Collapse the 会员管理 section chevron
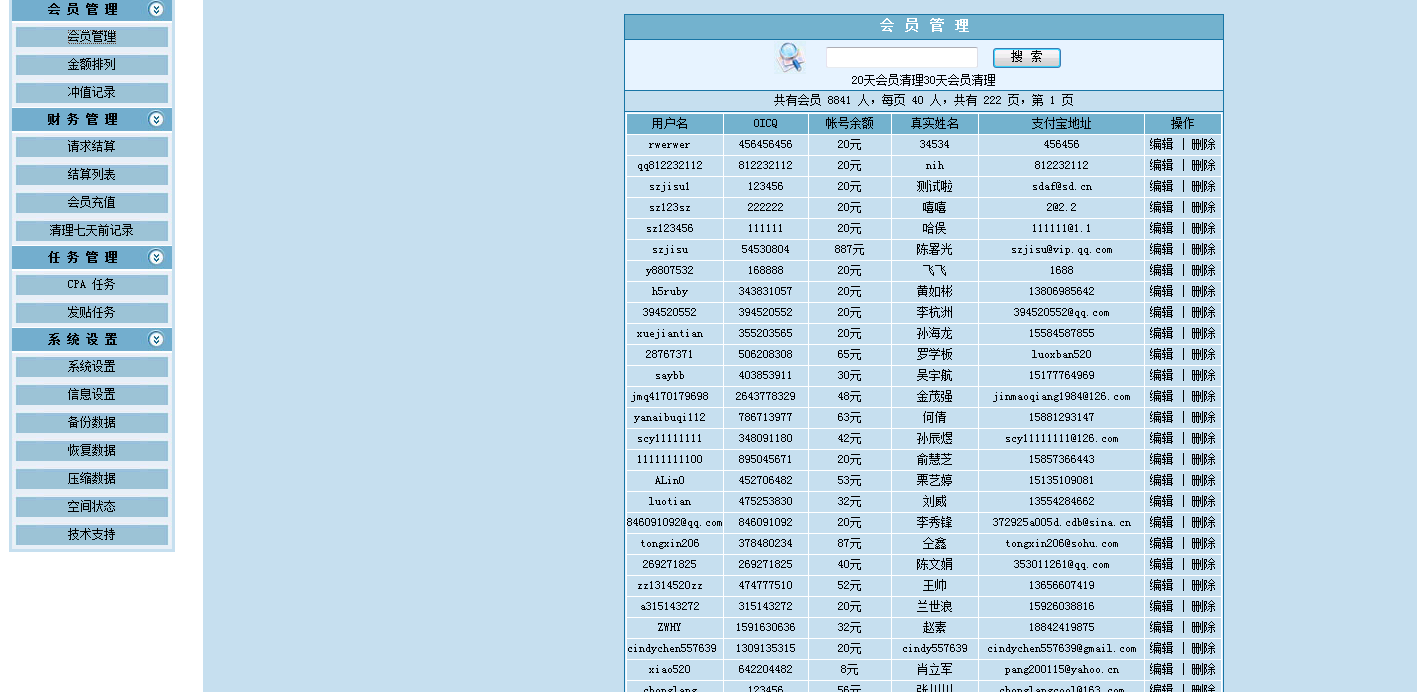 click(x=156, y=9)
